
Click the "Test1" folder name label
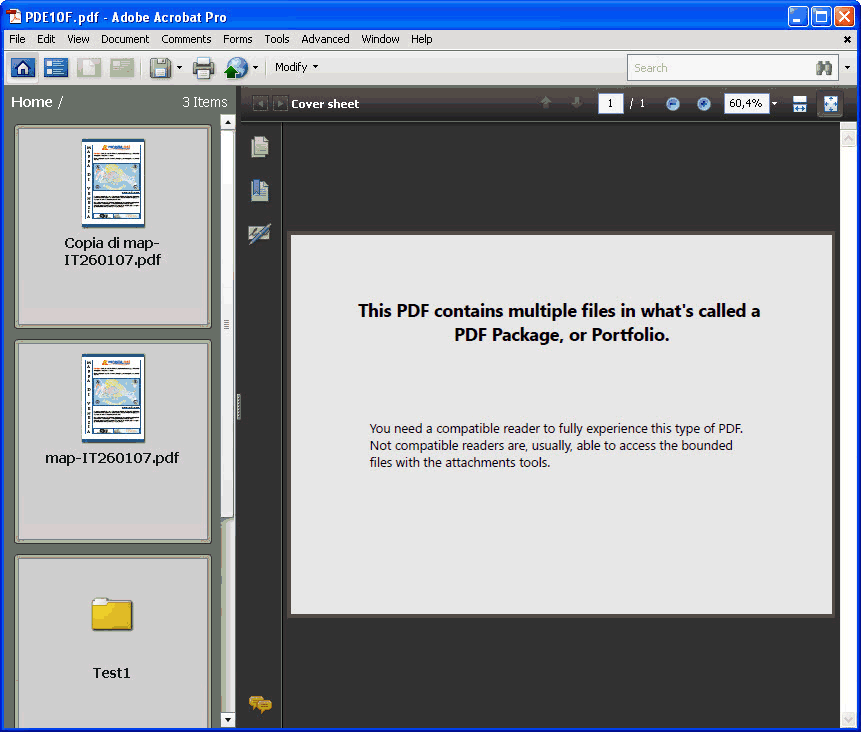[111, 673]
